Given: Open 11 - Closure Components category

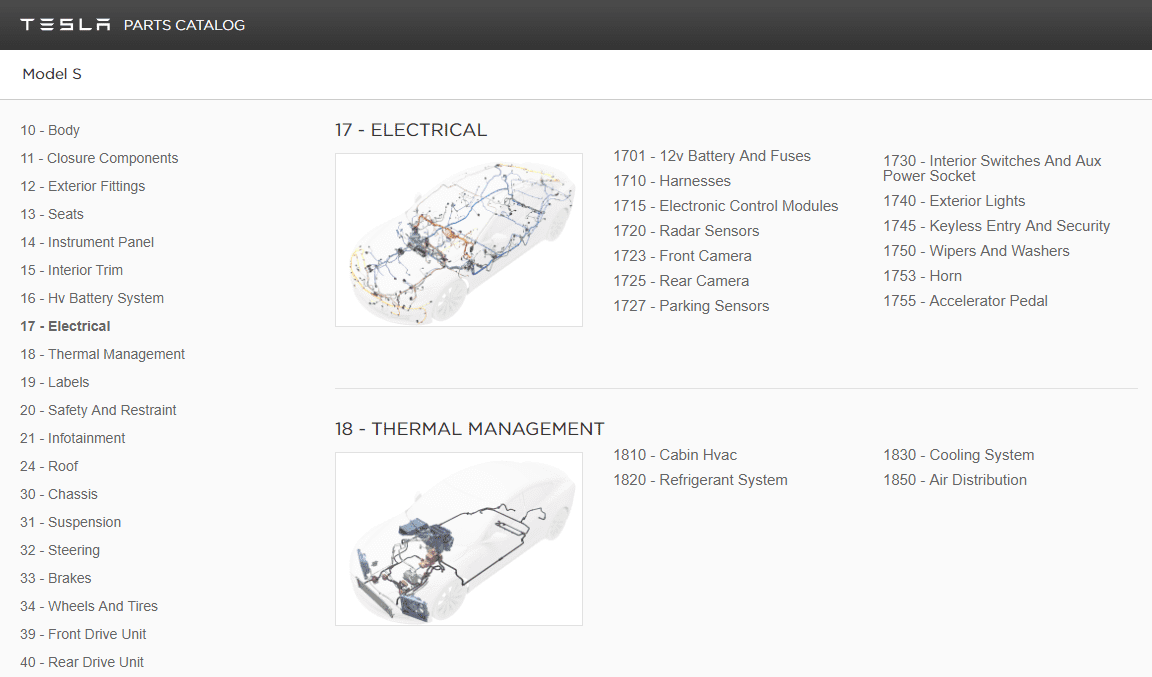Looking at the screenshot, I should click(99, 158).
